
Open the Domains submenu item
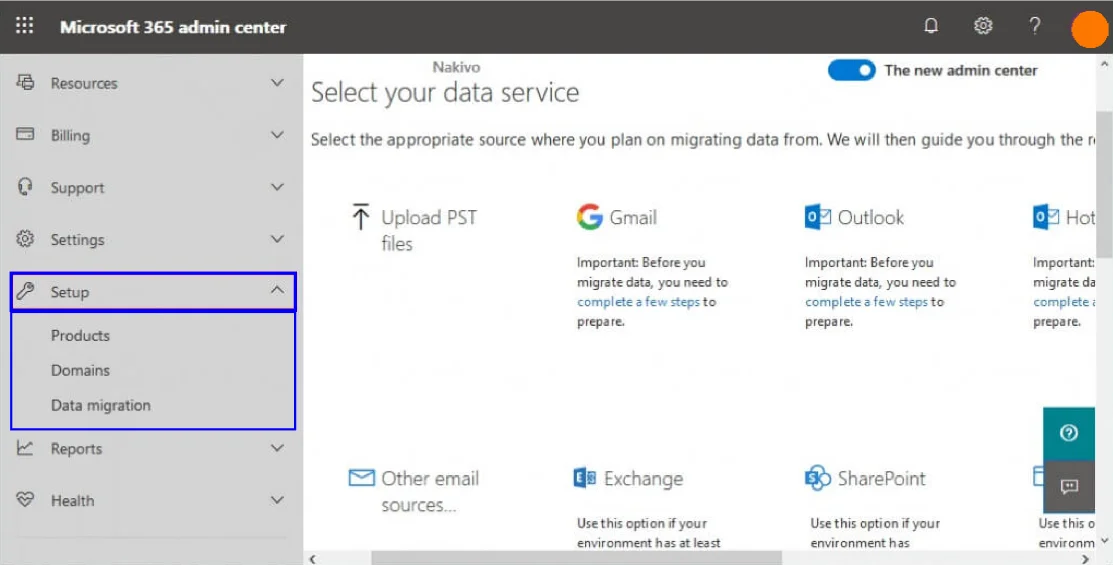click(80, 370)
